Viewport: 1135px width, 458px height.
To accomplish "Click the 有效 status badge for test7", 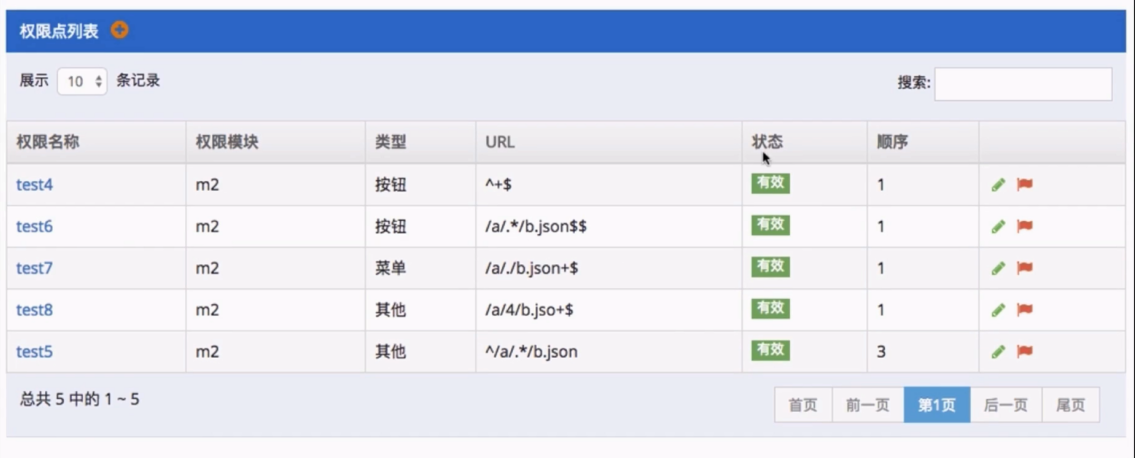I will (770, 268).
